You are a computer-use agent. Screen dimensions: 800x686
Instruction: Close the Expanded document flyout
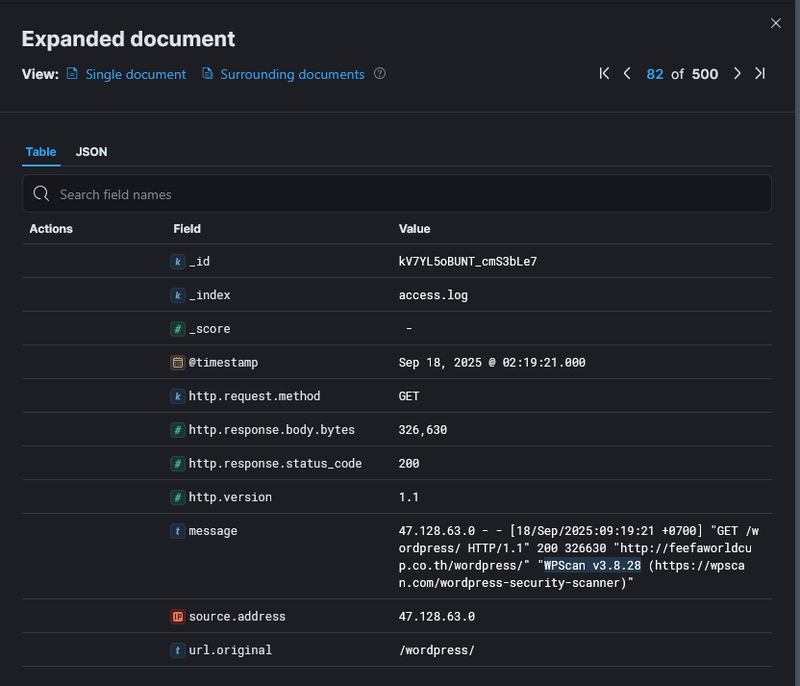tap(776, 23)
